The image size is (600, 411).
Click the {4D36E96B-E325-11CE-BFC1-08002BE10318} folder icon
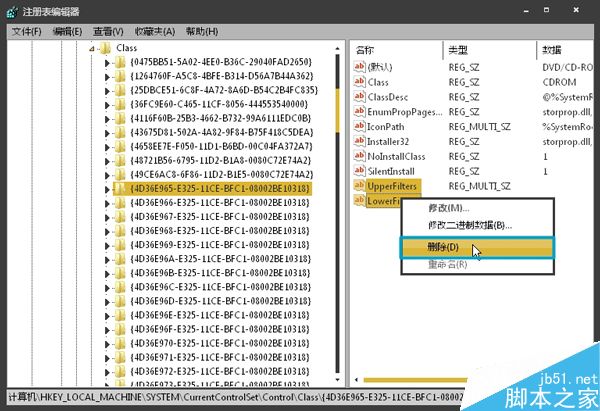(x=120, y=273)
